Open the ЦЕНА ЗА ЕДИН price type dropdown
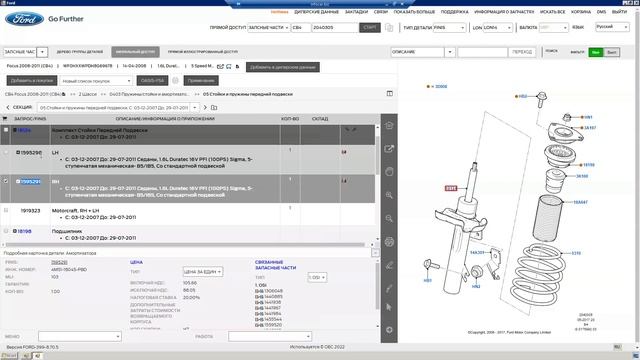 [203, 271]
